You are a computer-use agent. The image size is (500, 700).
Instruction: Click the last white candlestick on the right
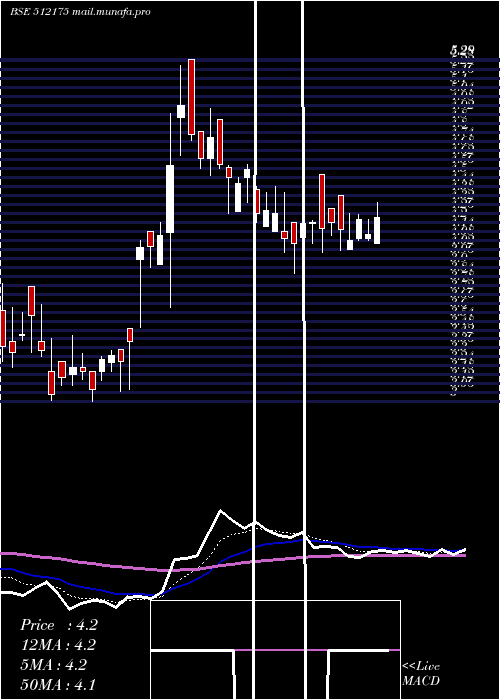(x=377, y=230)
